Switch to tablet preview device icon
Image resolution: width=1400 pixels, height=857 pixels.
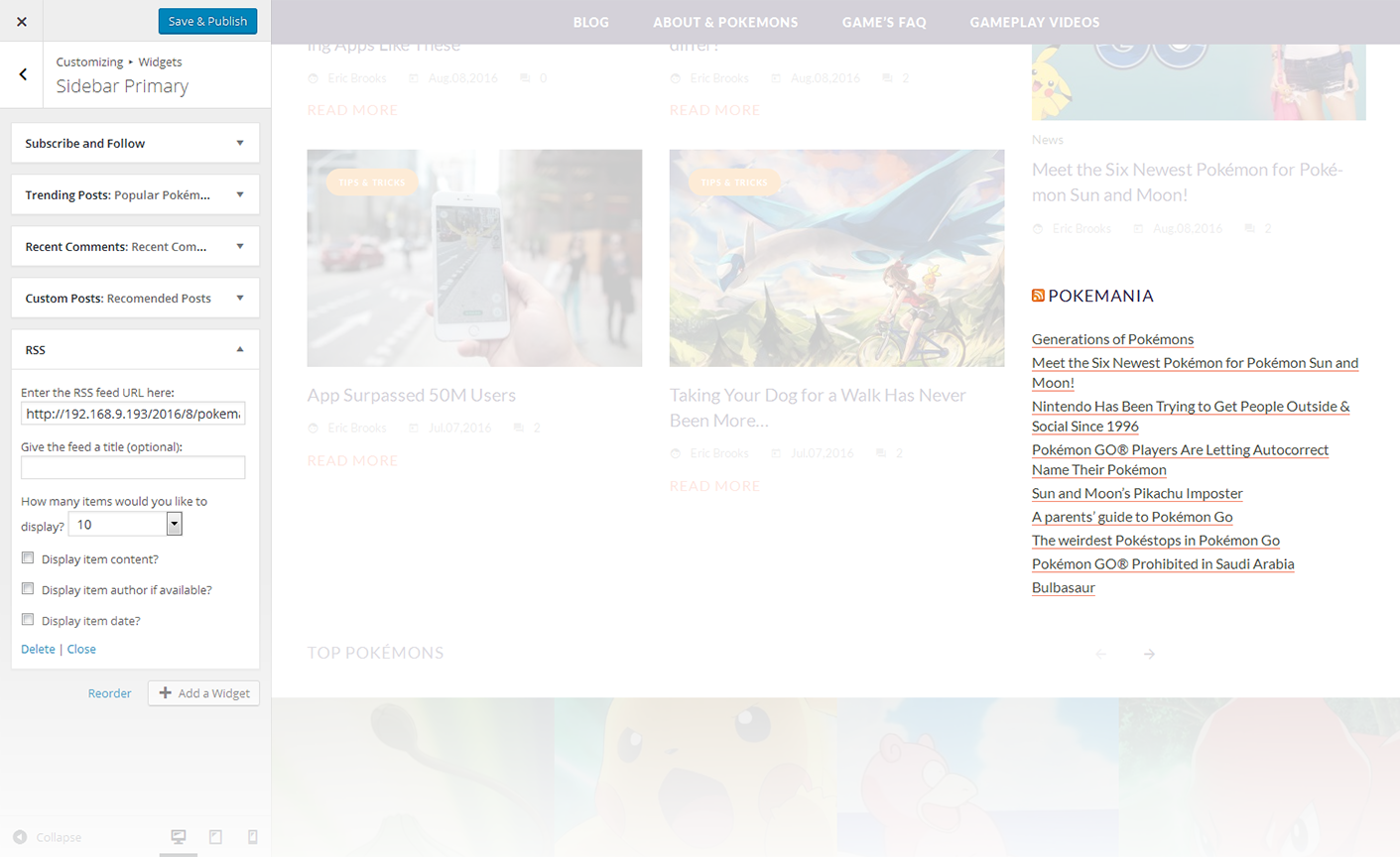(x=215, y=837)
